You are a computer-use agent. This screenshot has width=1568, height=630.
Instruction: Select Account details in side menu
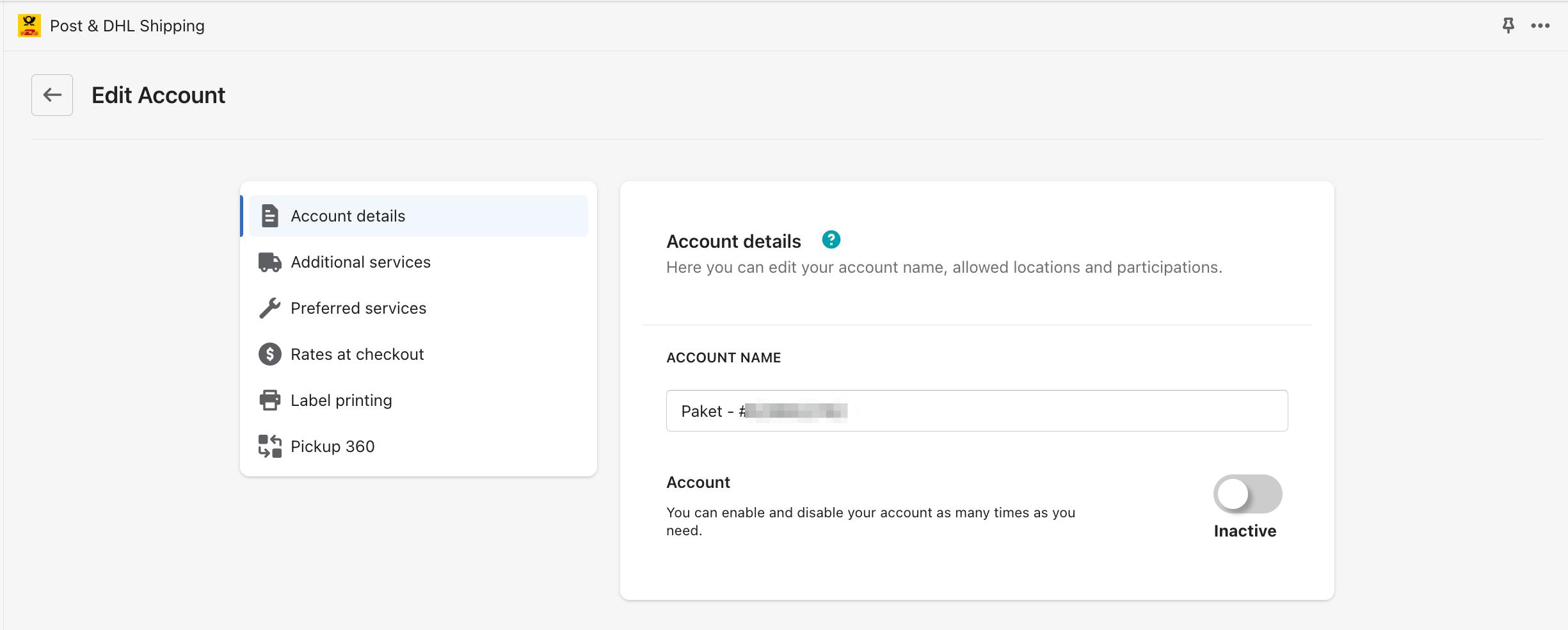point(419,216)
